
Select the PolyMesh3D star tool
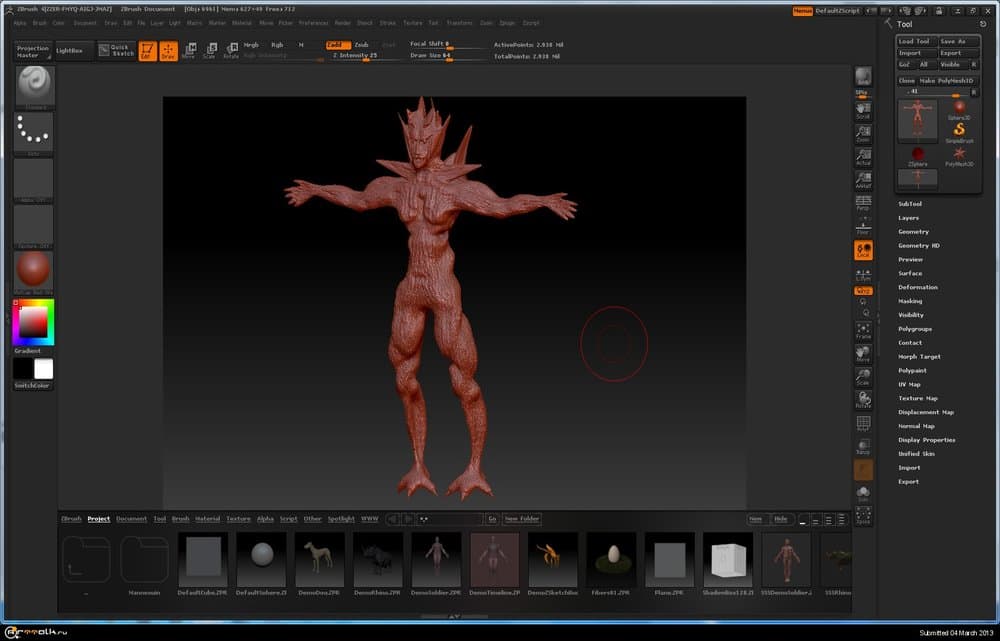[x=959, y=153]
